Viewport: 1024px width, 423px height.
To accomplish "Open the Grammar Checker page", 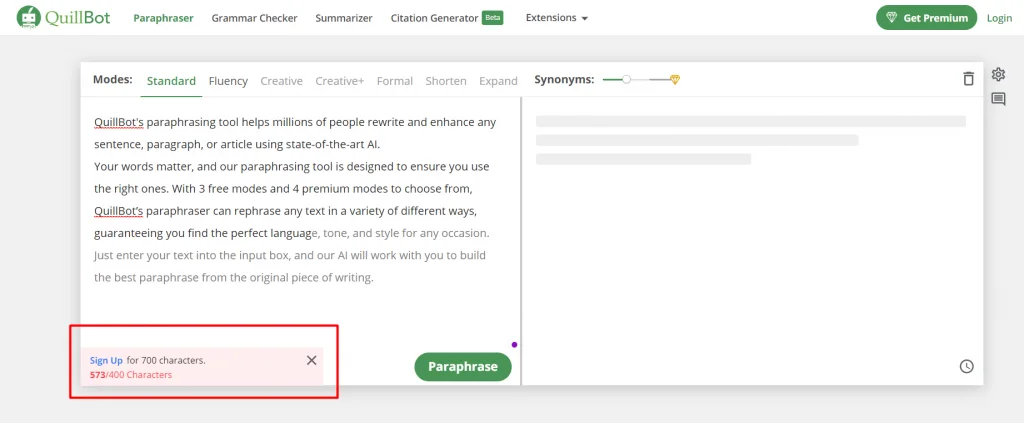I will point(254,18).
